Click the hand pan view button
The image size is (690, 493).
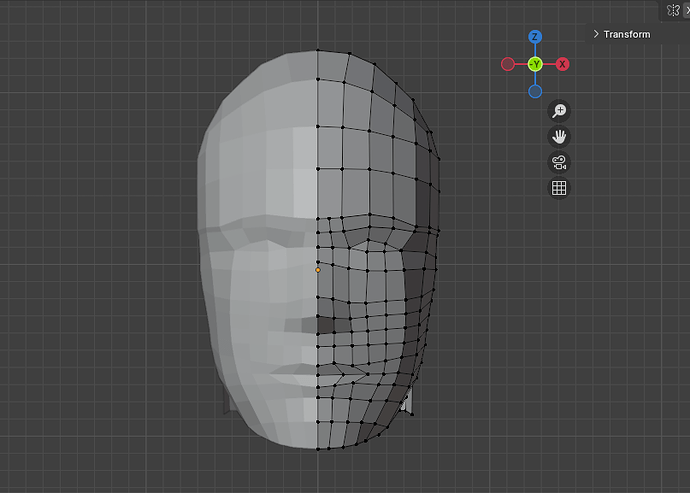[x=559, y=136]
